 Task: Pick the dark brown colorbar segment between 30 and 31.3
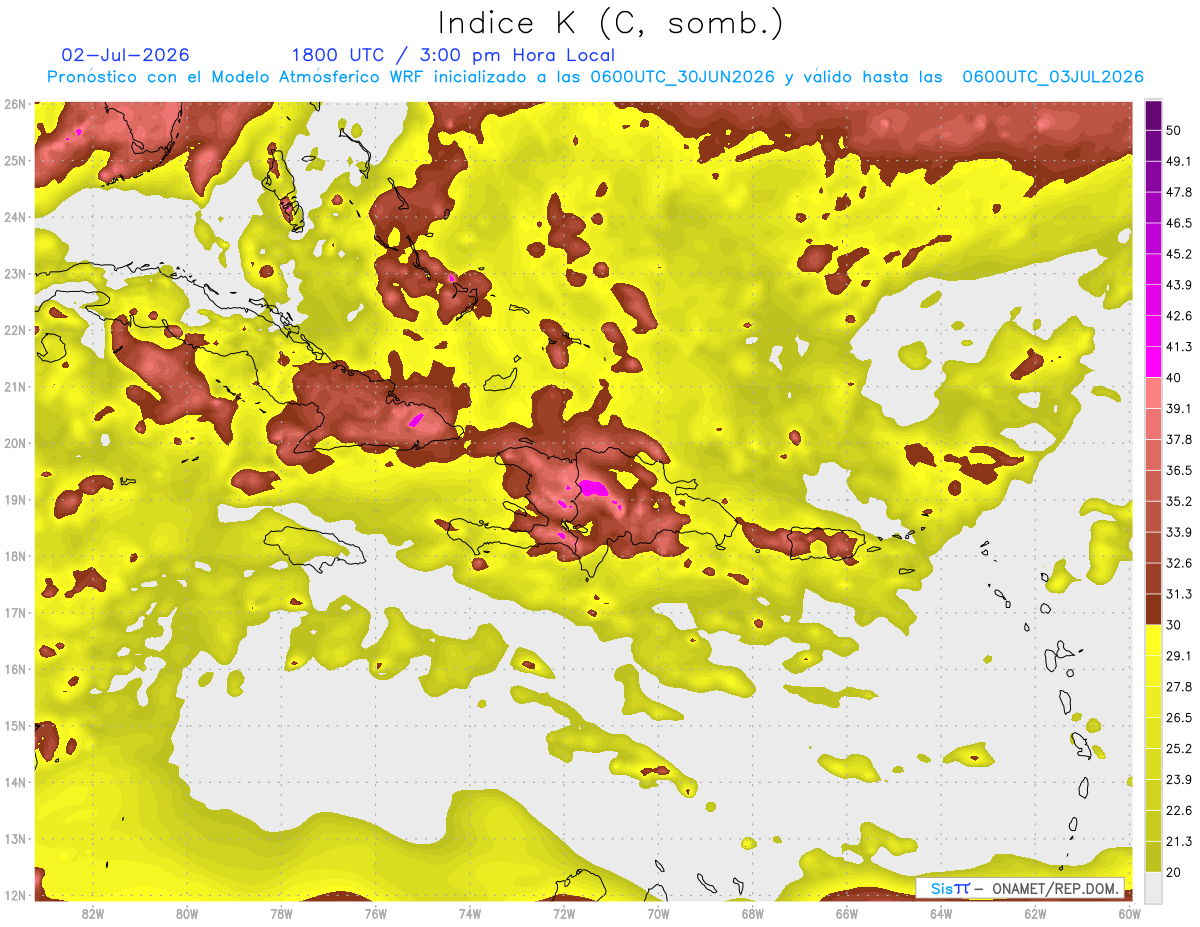click(x=1153, y=609)
